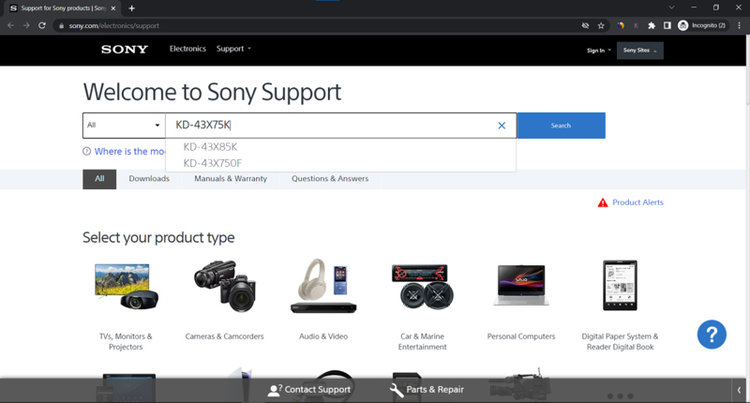Select Audio & Video product image
Image resolution: width=750 pixels, height=403 pixels.
click(324, 286)
